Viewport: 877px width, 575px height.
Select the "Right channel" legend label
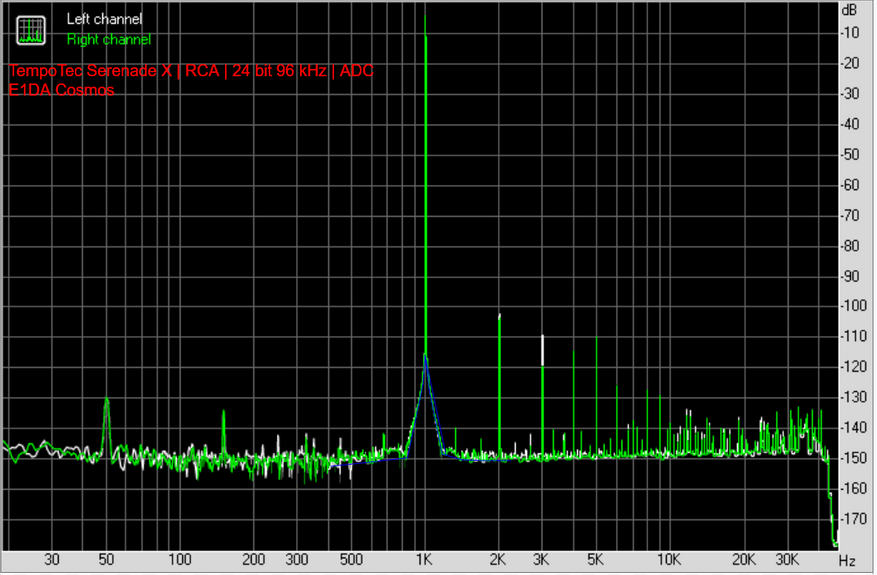pyautogui.click(x=109, y=40)
